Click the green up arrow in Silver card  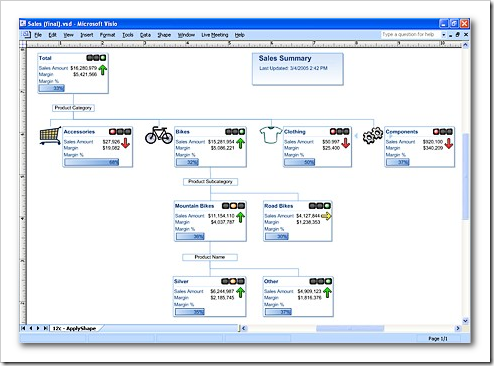point(240,293)
